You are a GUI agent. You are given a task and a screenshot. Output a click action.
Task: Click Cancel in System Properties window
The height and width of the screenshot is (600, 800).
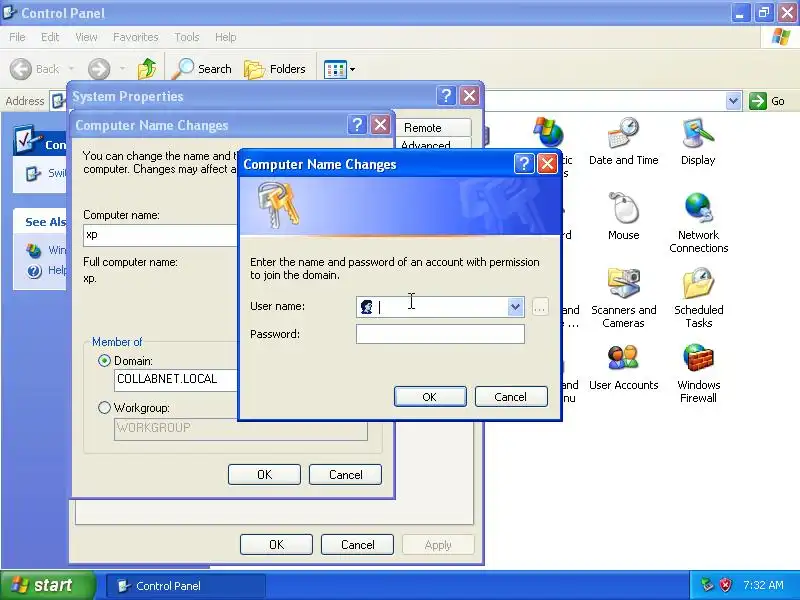(x=357, y=544)
